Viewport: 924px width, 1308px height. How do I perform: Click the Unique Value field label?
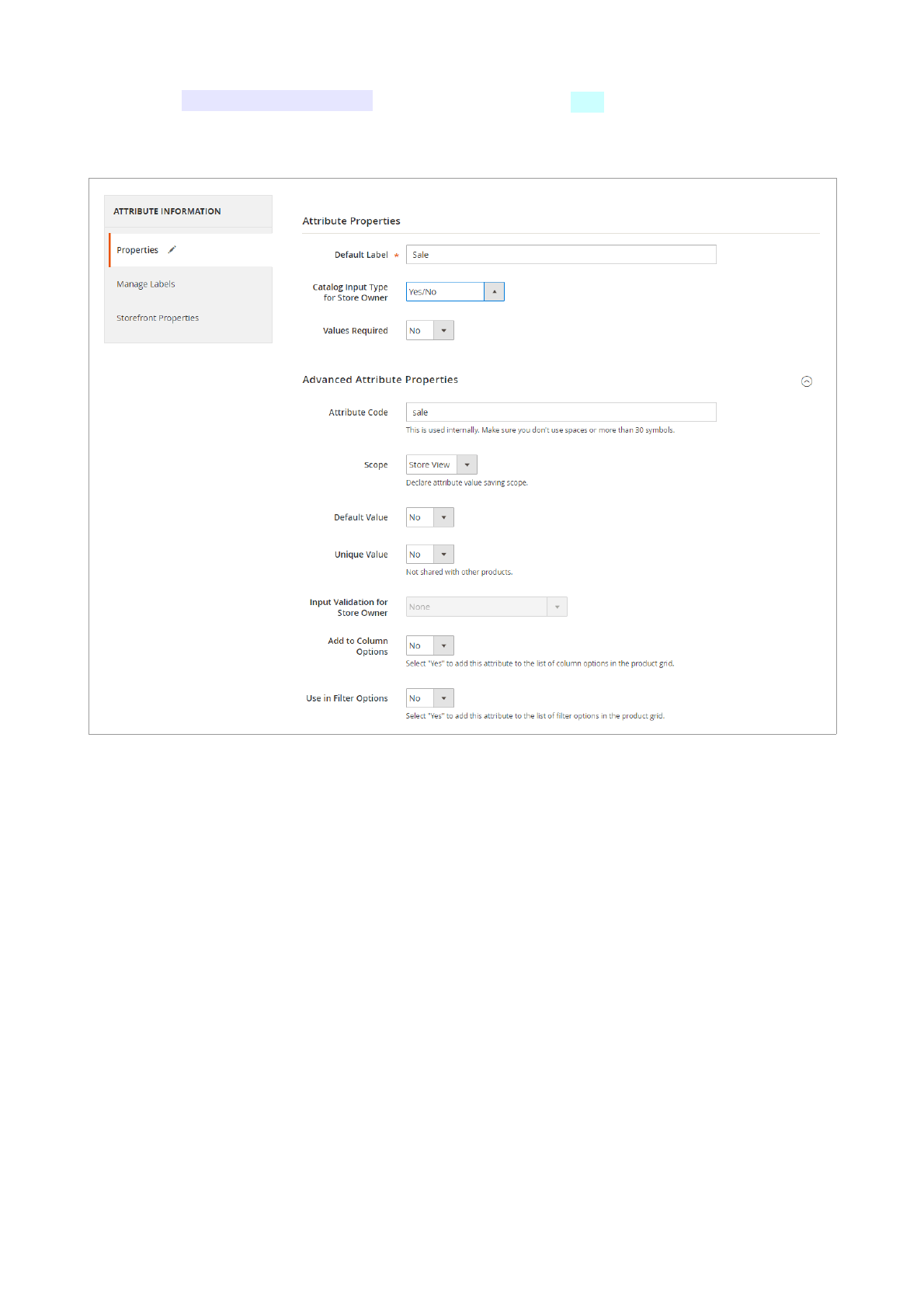(x=361, y=555)
